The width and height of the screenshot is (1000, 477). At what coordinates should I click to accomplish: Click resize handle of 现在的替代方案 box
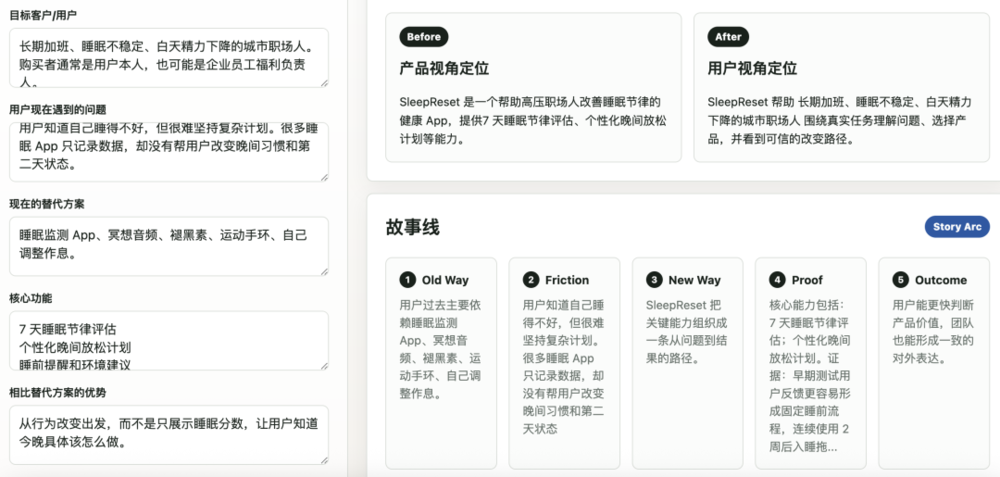325,272
